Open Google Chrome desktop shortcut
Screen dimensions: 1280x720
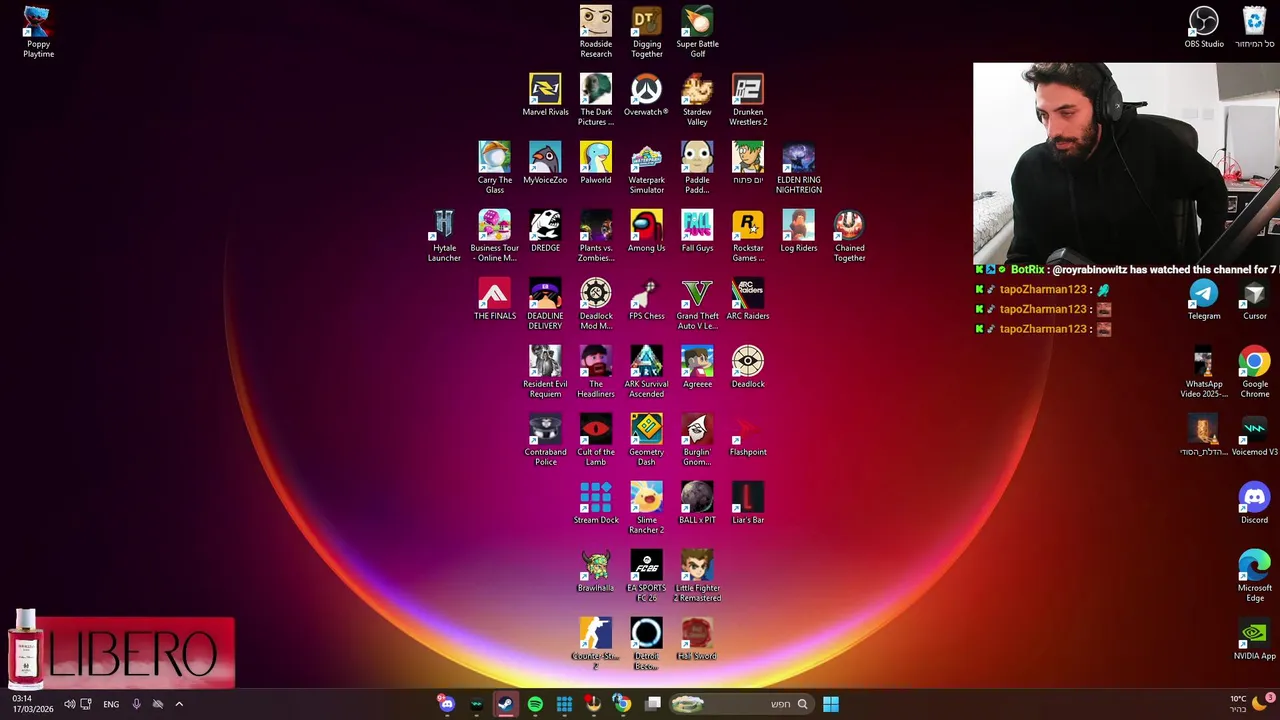click(1255, 372)
